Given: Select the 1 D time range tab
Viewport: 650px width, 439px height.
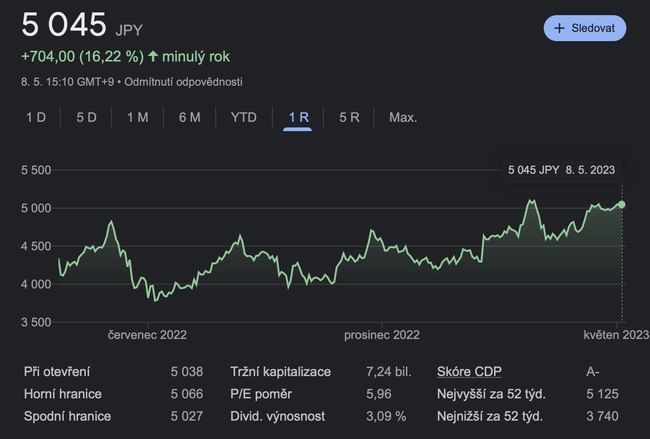Looking at the screenshot, I should [36, 117].
